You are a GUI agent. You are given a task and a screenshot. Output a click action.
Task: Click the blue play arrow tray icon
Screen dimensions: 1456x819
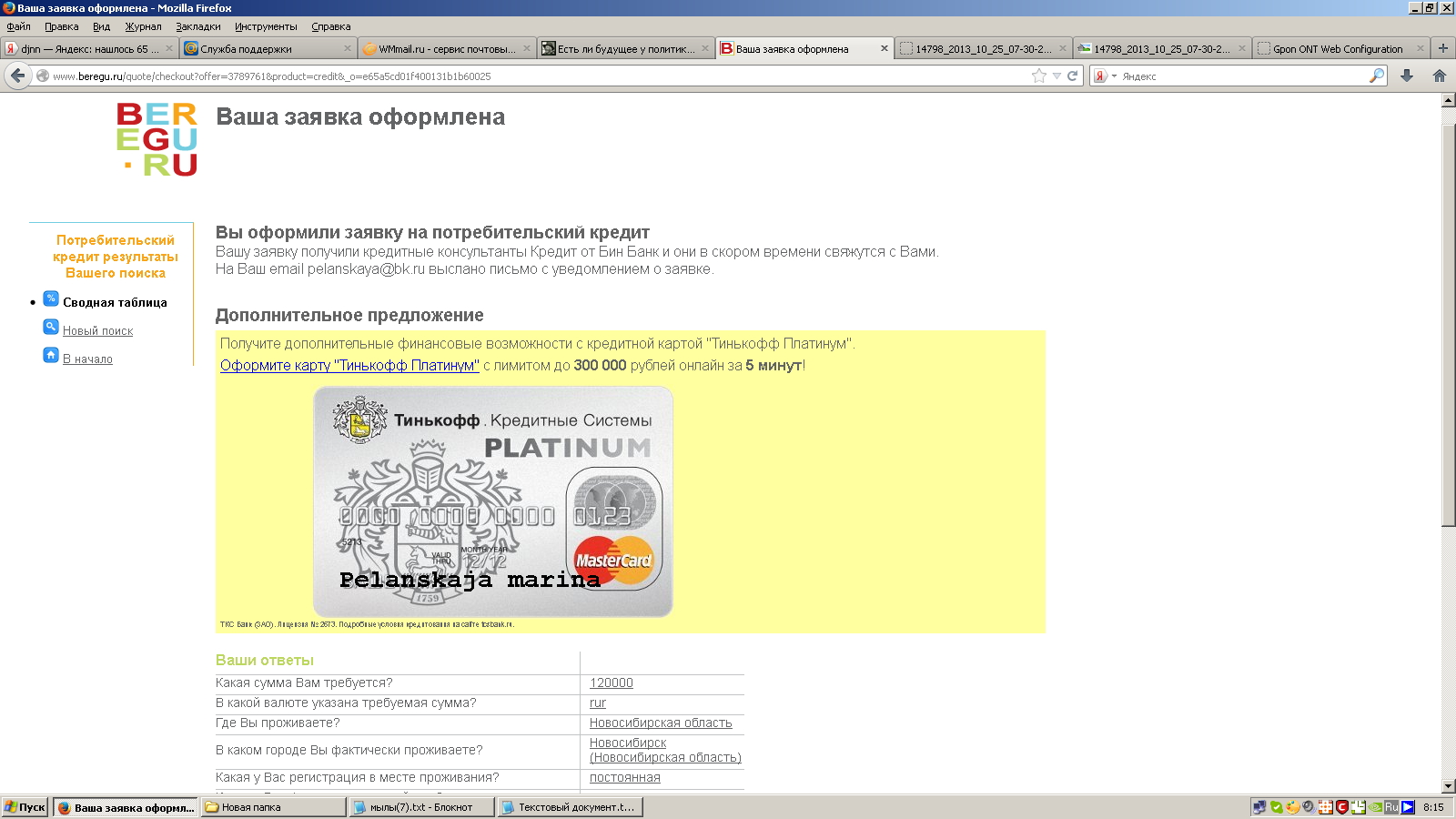click(1408, 807)
